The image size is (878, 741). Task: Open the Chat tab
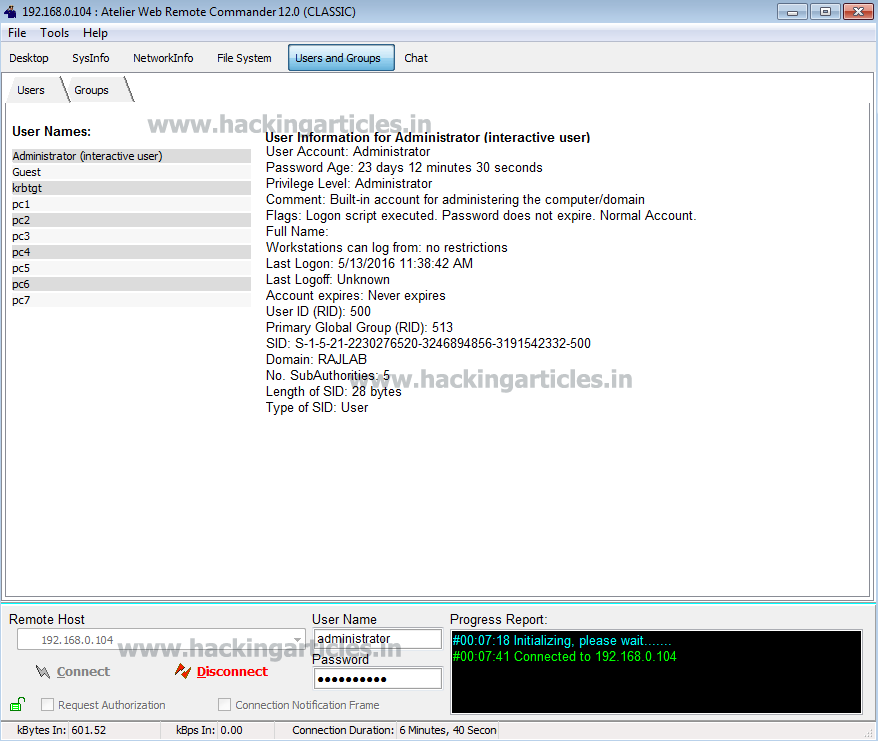click(416, 58)
